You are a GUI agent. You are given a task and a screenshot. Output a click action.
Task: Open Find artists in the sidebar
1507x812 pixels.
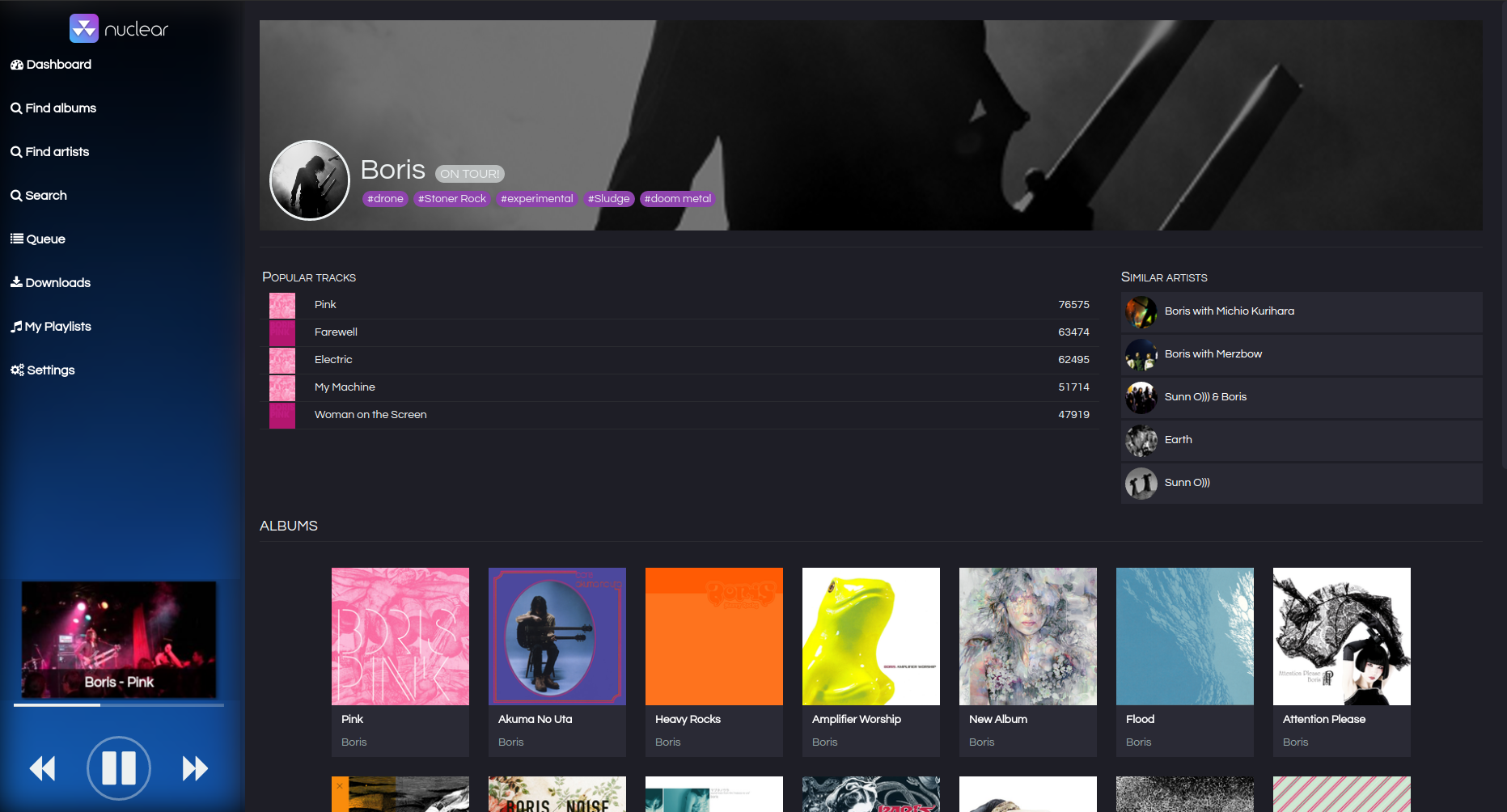click(x=50, y=152)
